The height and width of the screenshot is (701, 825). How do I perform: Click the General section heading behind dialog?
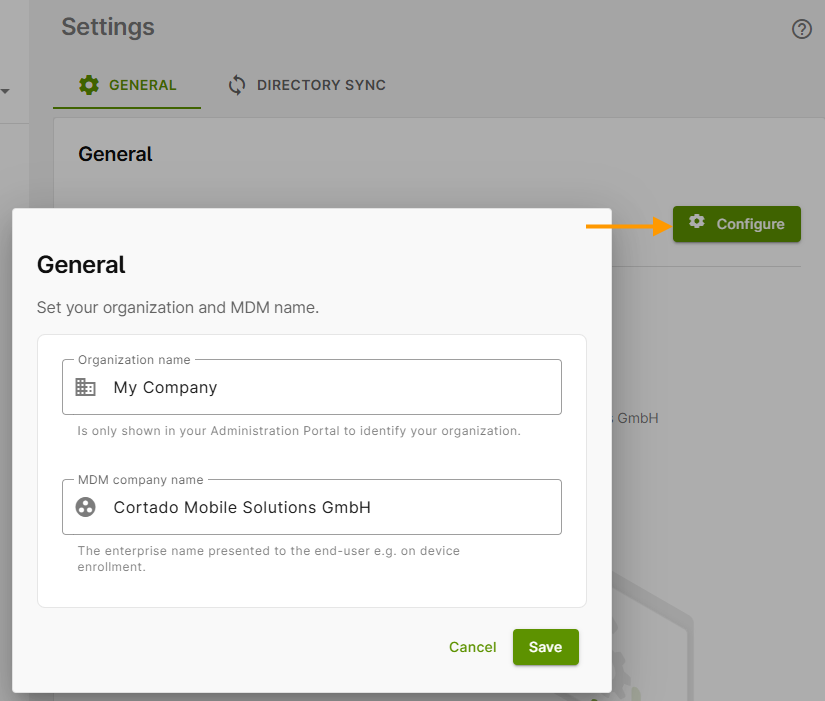(x=115, y=154)
